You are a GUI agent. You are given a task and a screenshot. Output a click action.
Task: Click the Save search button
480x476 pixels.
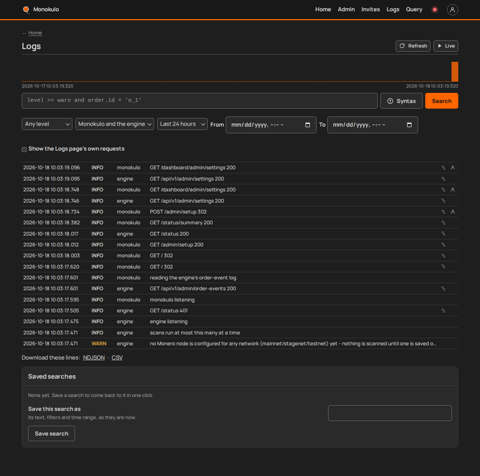(x=51, y=434)
